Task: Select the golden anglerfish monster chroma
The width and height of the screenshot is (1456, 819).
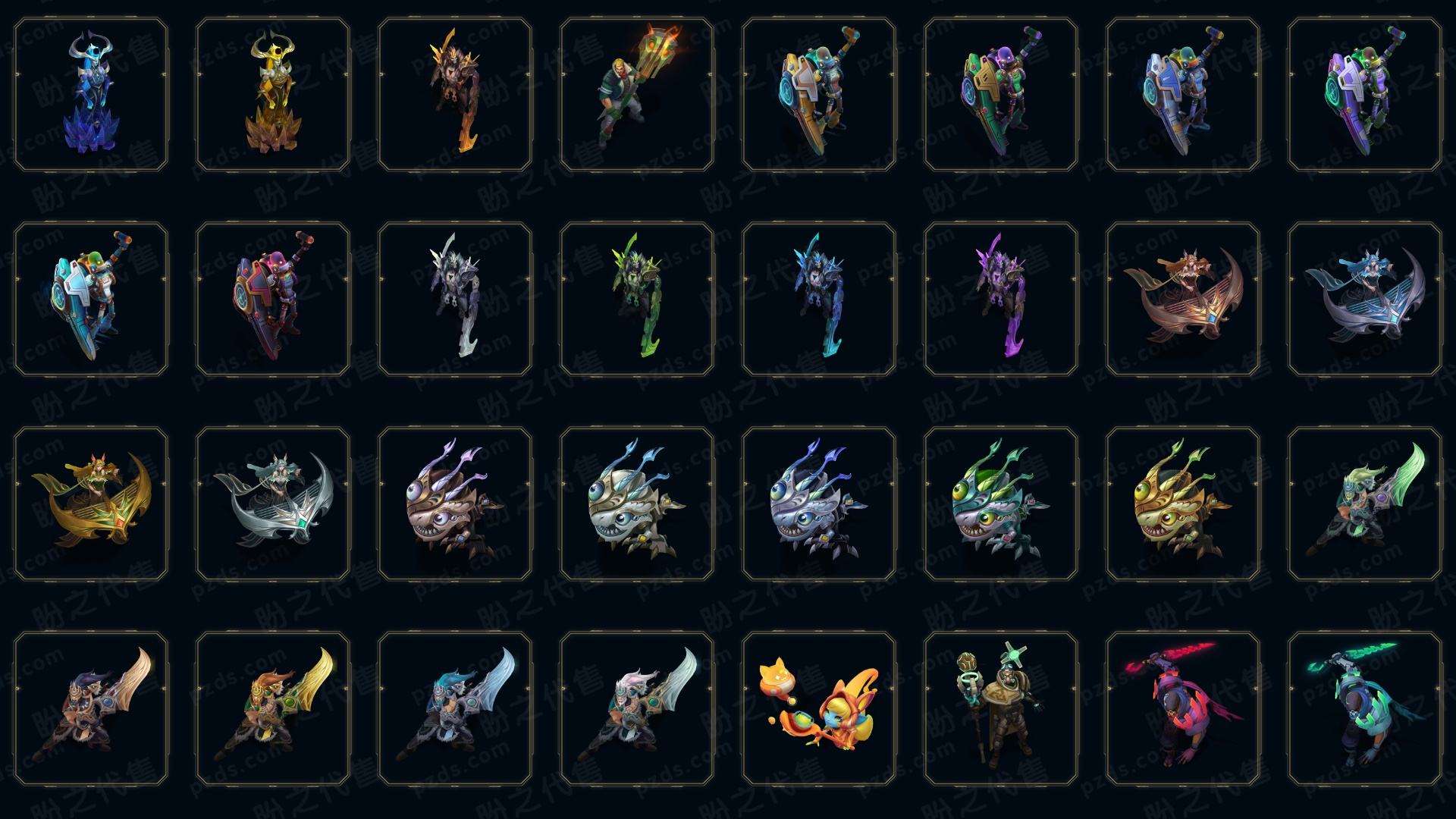Action: pyautogui.click(x=1183, y=504)
